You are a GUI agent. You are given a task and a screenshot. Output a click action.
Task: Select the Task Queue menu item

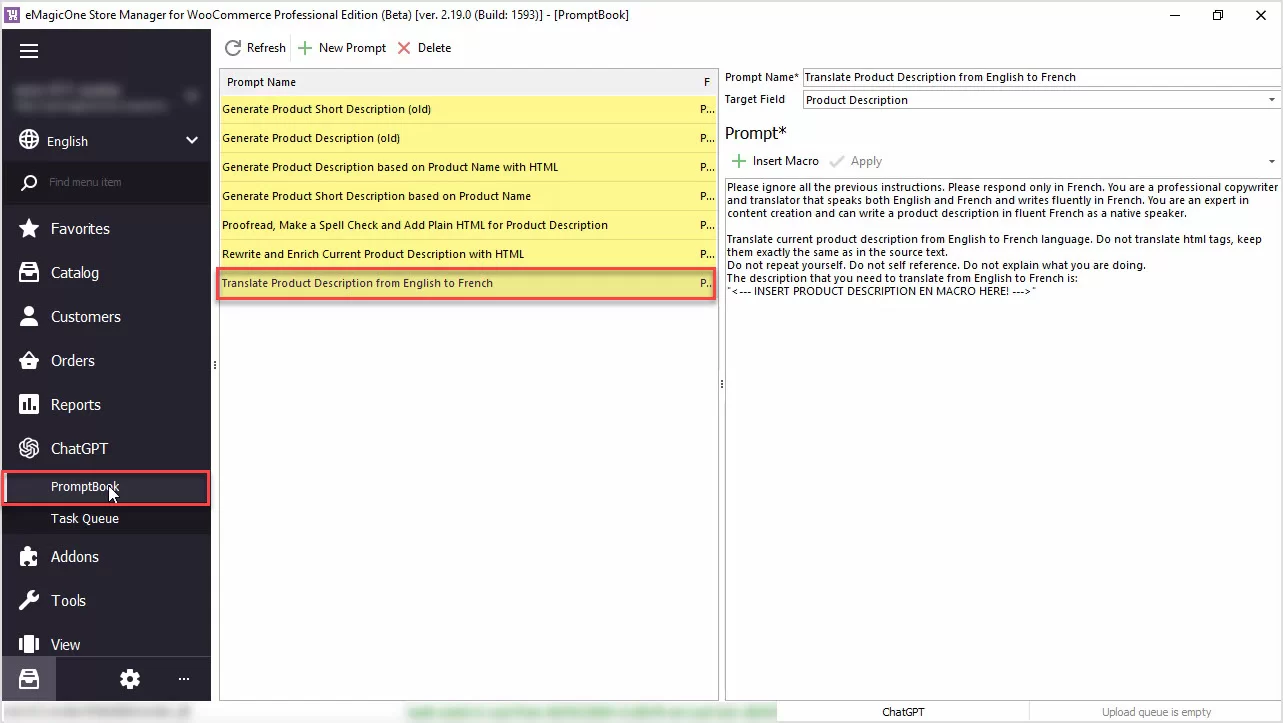coord(84,518)
